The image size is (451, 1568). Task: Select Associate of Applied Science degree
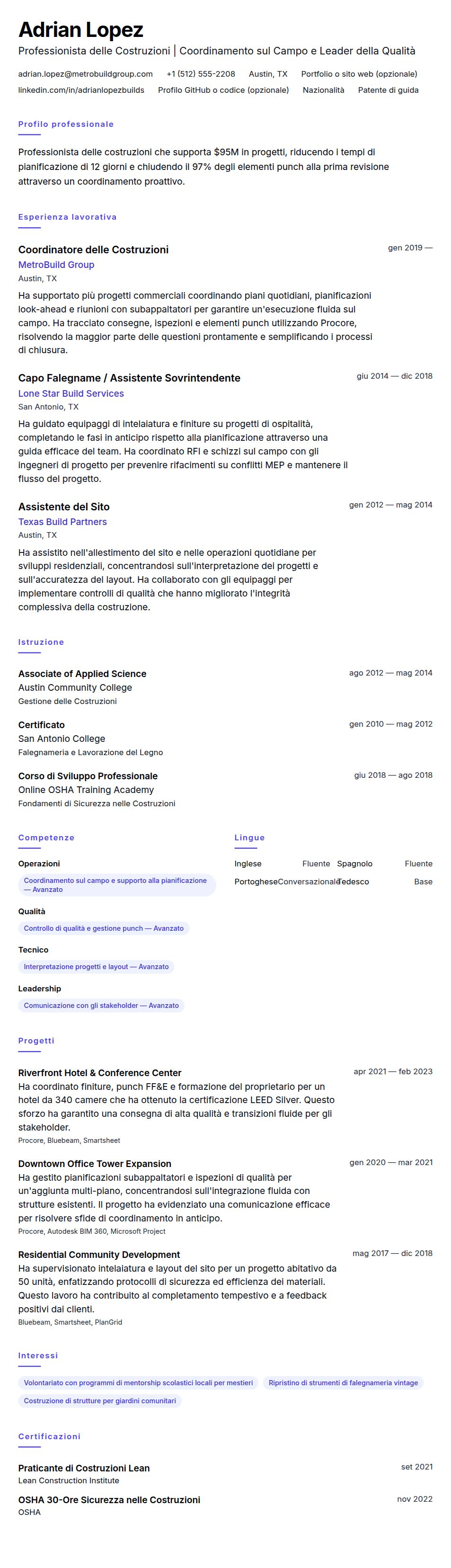tap(82, 674)
